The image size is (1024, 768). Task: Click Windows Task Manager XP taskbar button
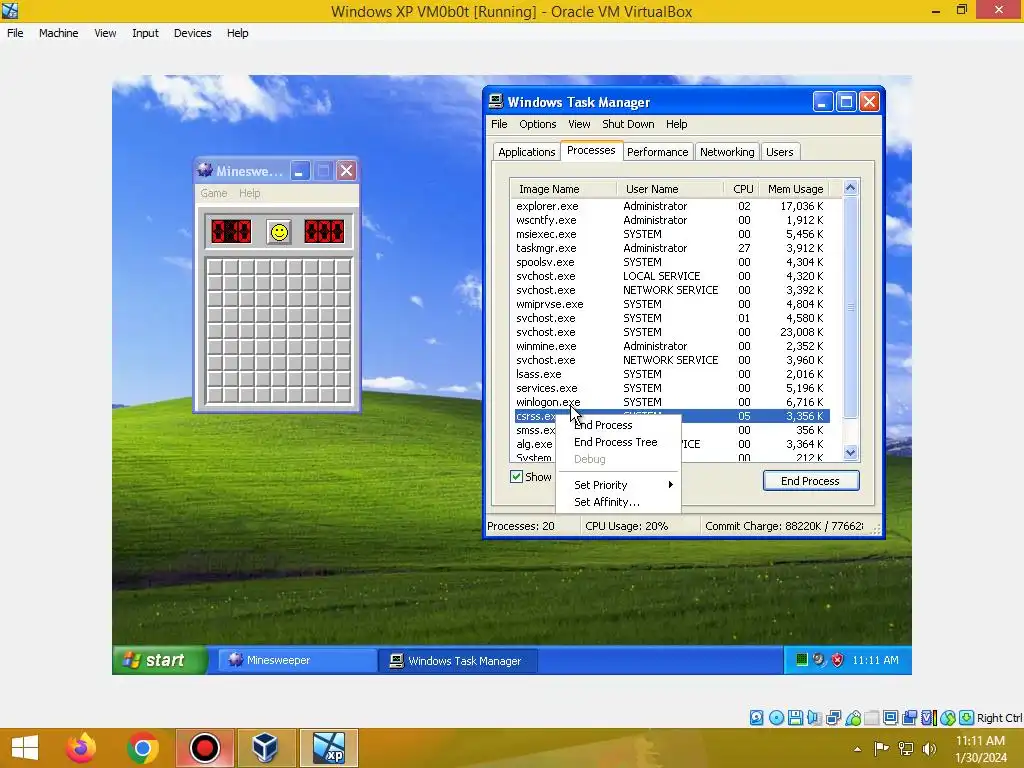point(458,661)
